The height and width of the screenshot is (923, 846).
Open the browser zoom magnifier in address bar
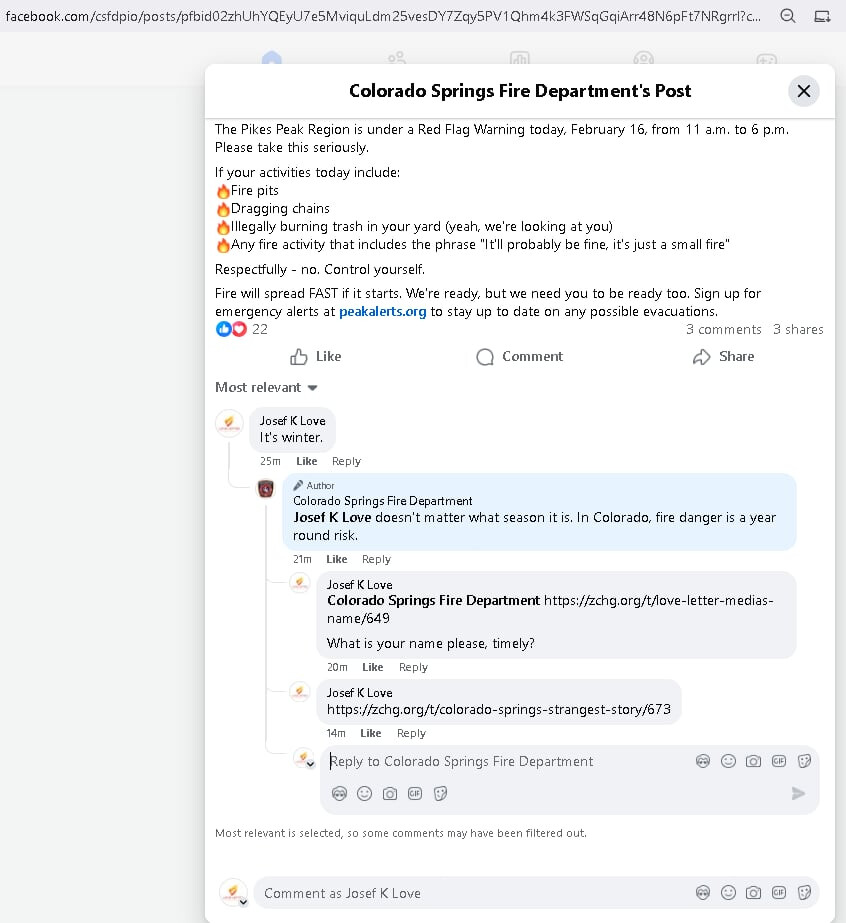click(788, 16)
